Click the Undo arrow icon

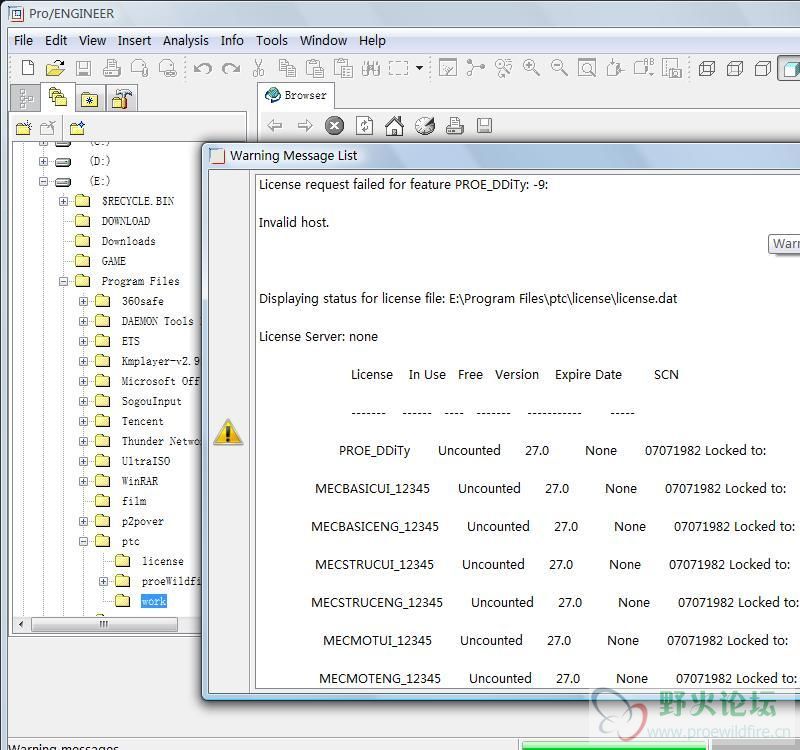point(203,68)
